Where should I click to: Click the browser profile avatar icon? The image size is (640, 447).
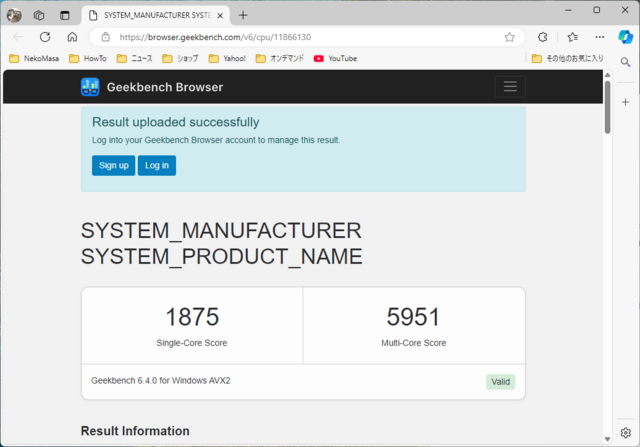pyautogui.click(x=14, y=16)
